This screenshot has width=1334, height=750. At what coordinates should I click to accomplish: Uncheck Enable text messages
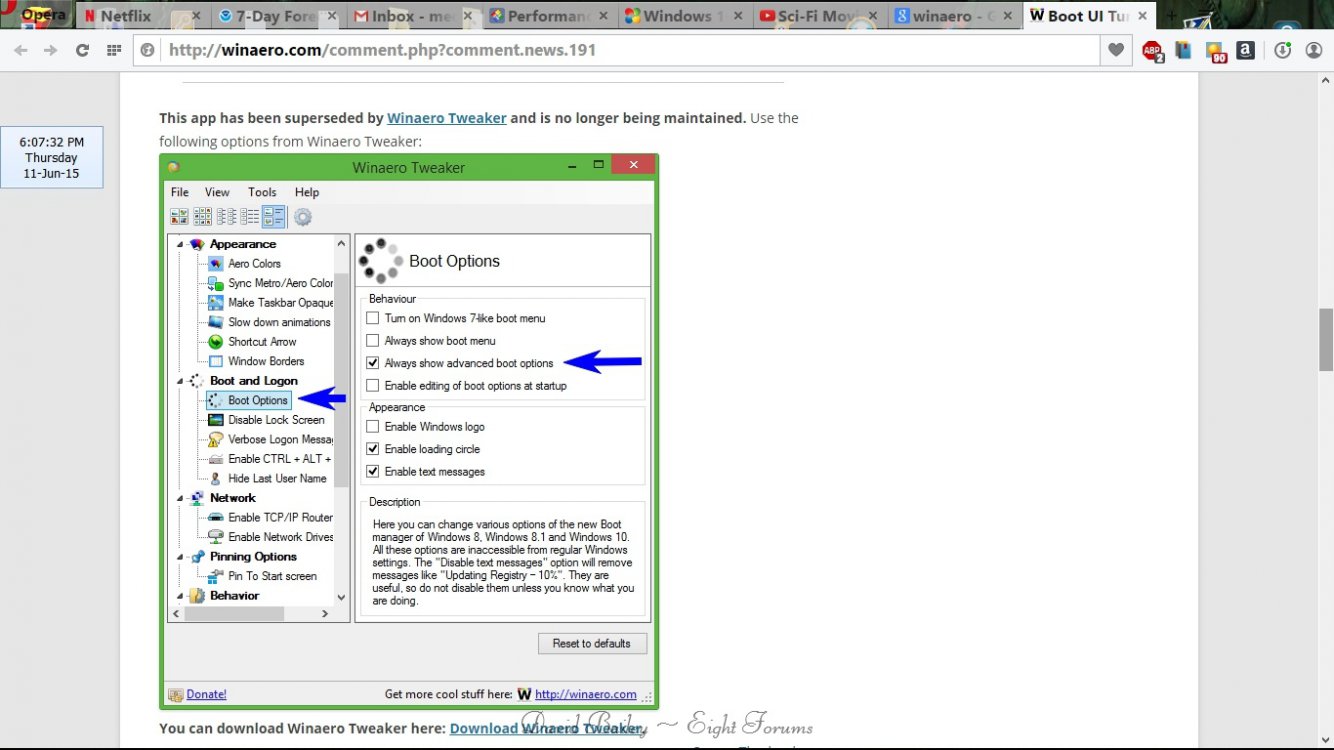373,471
